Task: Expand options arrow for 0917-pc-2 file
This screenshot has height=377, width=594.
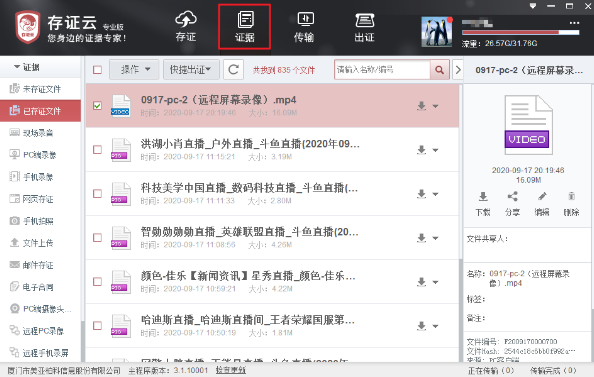Action: pos(435,106)
